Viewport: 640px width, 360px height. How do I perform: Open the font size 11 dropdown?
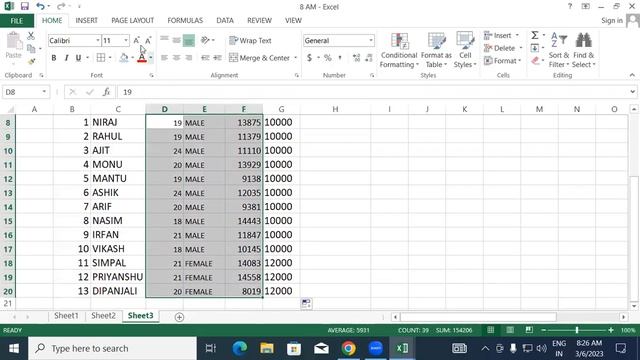[x=126, y=40]
